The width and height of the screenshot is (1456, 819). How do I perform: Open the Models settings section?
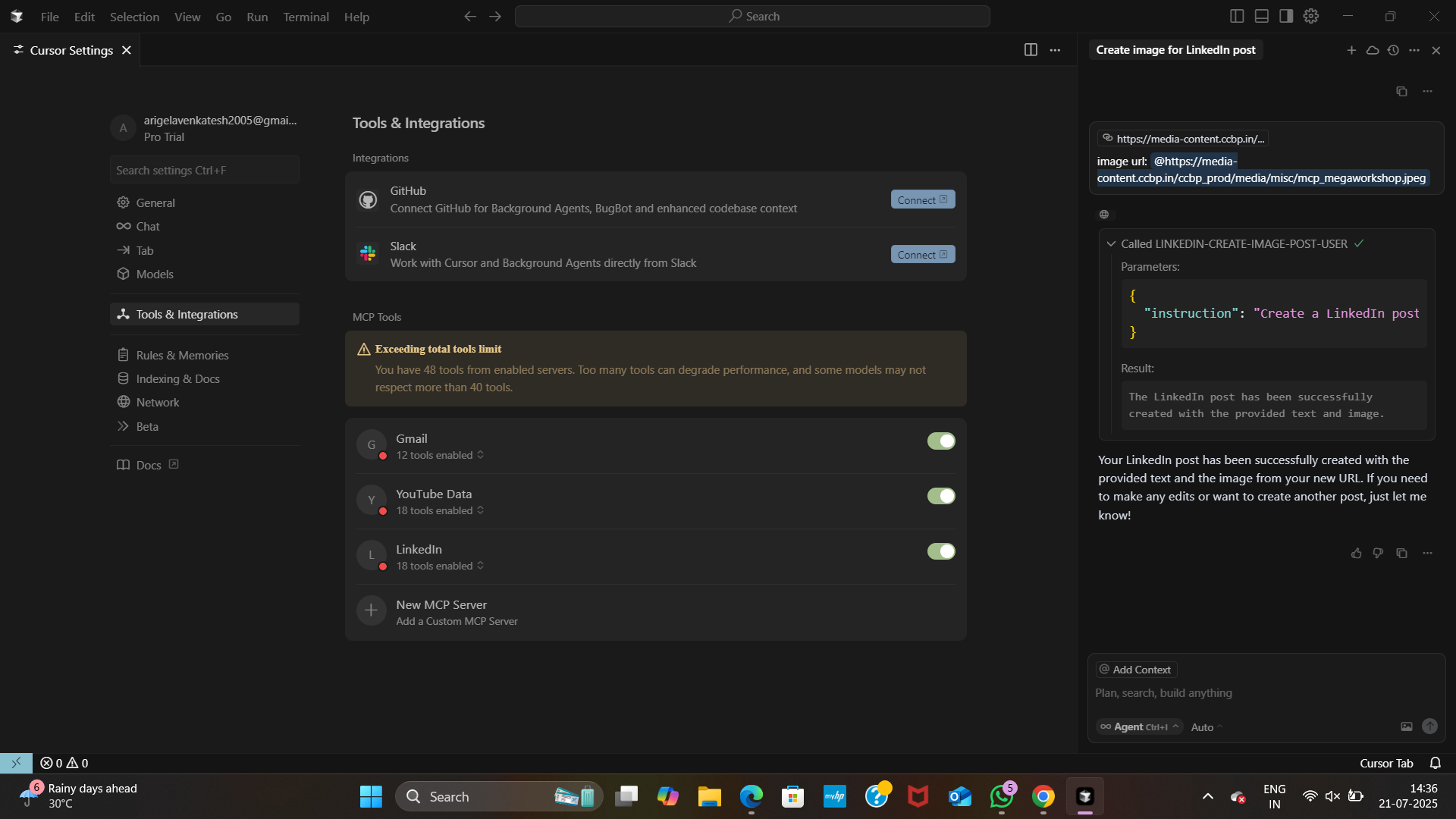pyautogui.click(x=205, y=274)
